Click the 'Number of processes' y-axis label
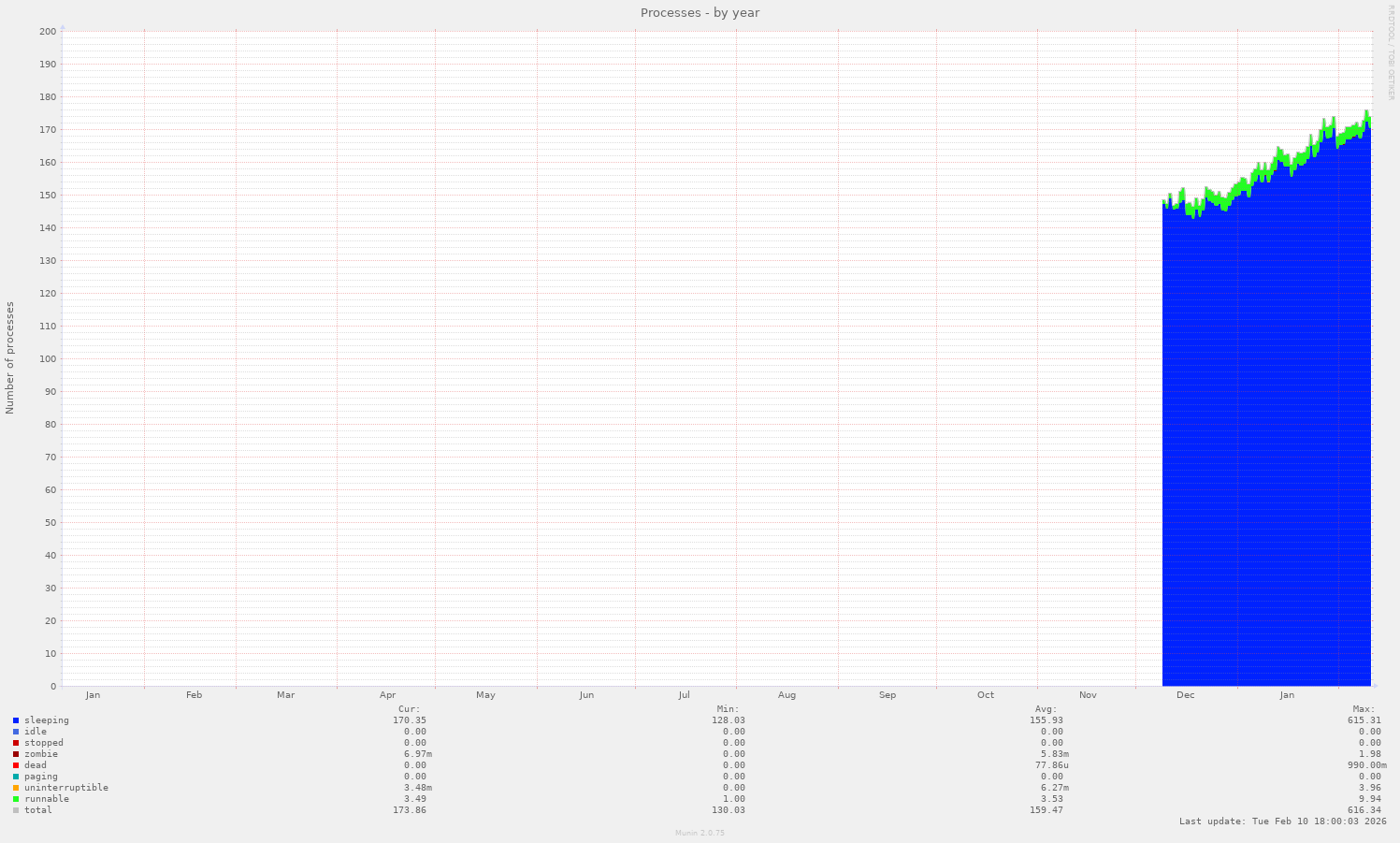1400x843 pixels. coord(10,357)
